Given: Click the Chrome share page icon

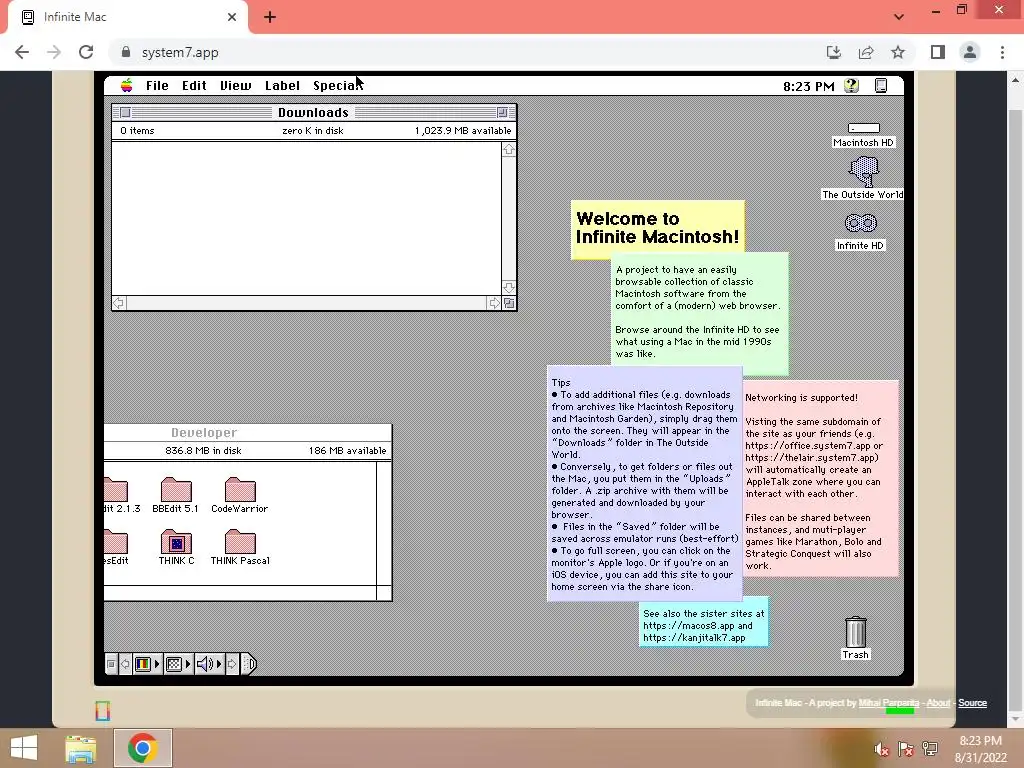Looking at the screenshot, I should tap(866, 52).
